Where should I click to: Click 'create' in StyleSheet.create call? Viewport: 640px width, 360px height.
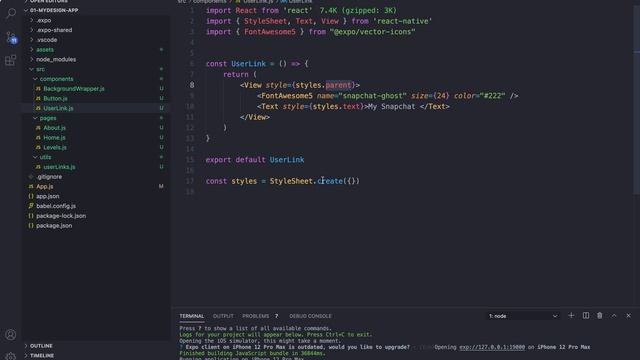330,181
